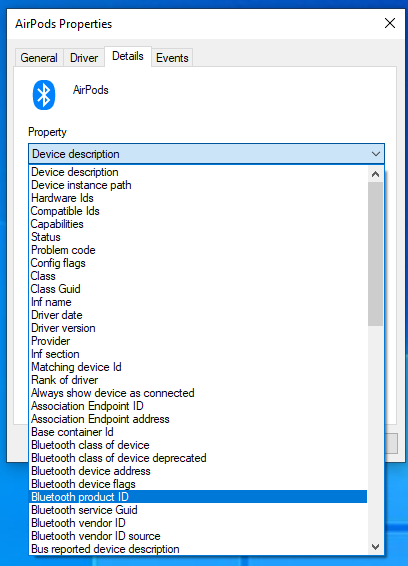This screenshot has height=566, width=408.
Task: Click the scrollbar down arrow in list
Action: 376,547
